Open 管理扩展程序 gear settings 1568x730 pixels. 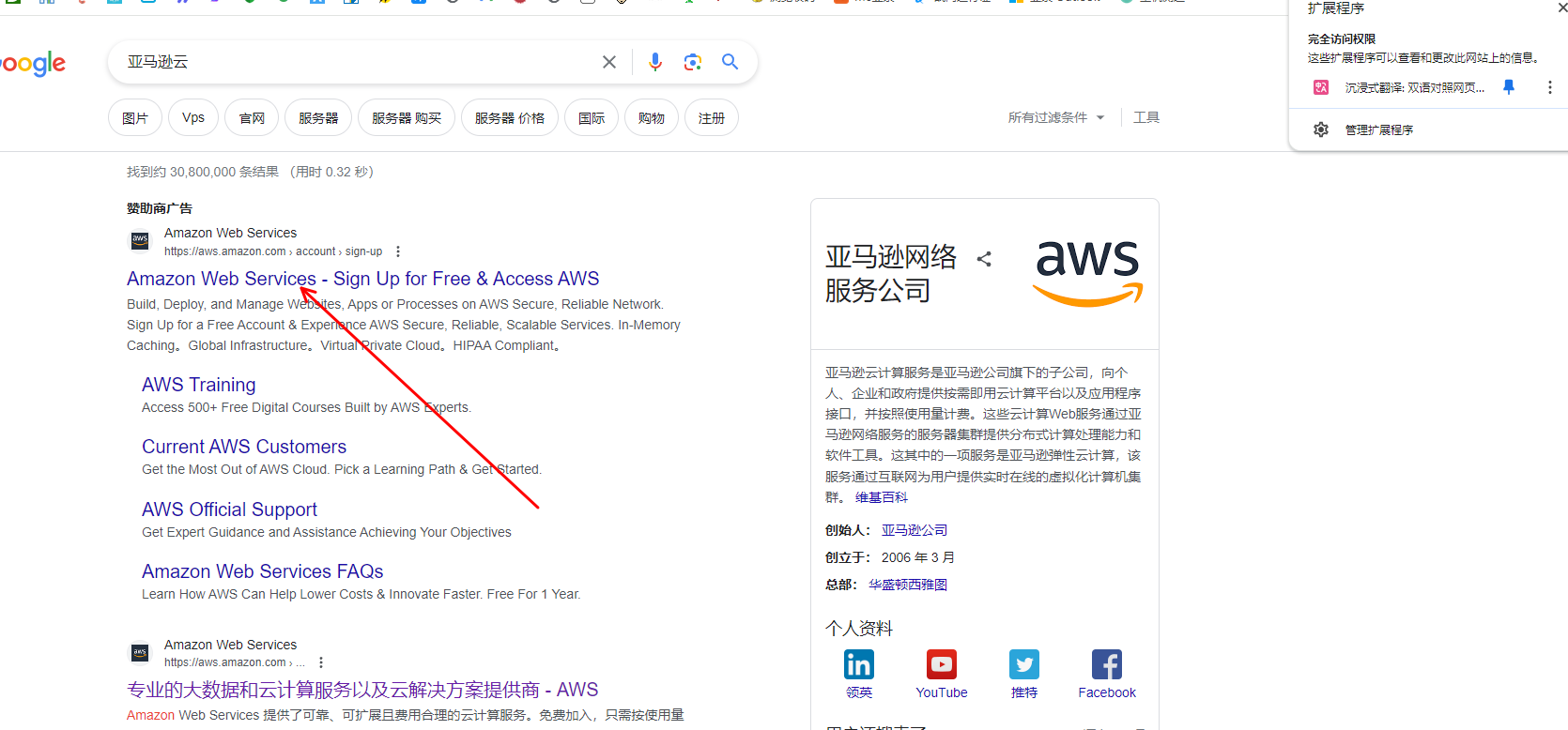tap(1321, 129)
